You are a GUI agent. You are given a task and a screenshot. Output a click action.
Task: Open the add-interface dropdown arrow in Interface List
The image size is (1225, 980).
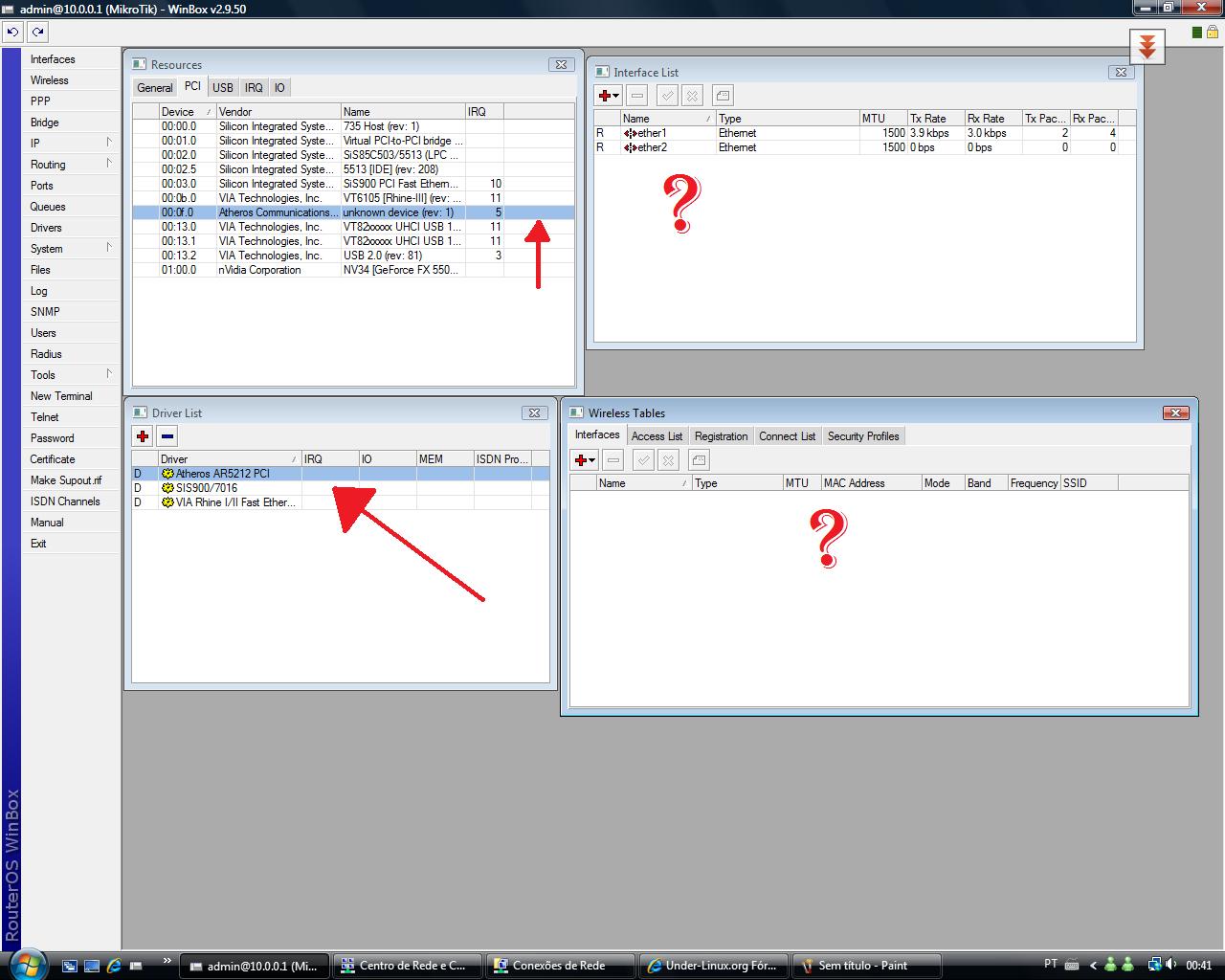click(616, 96)
